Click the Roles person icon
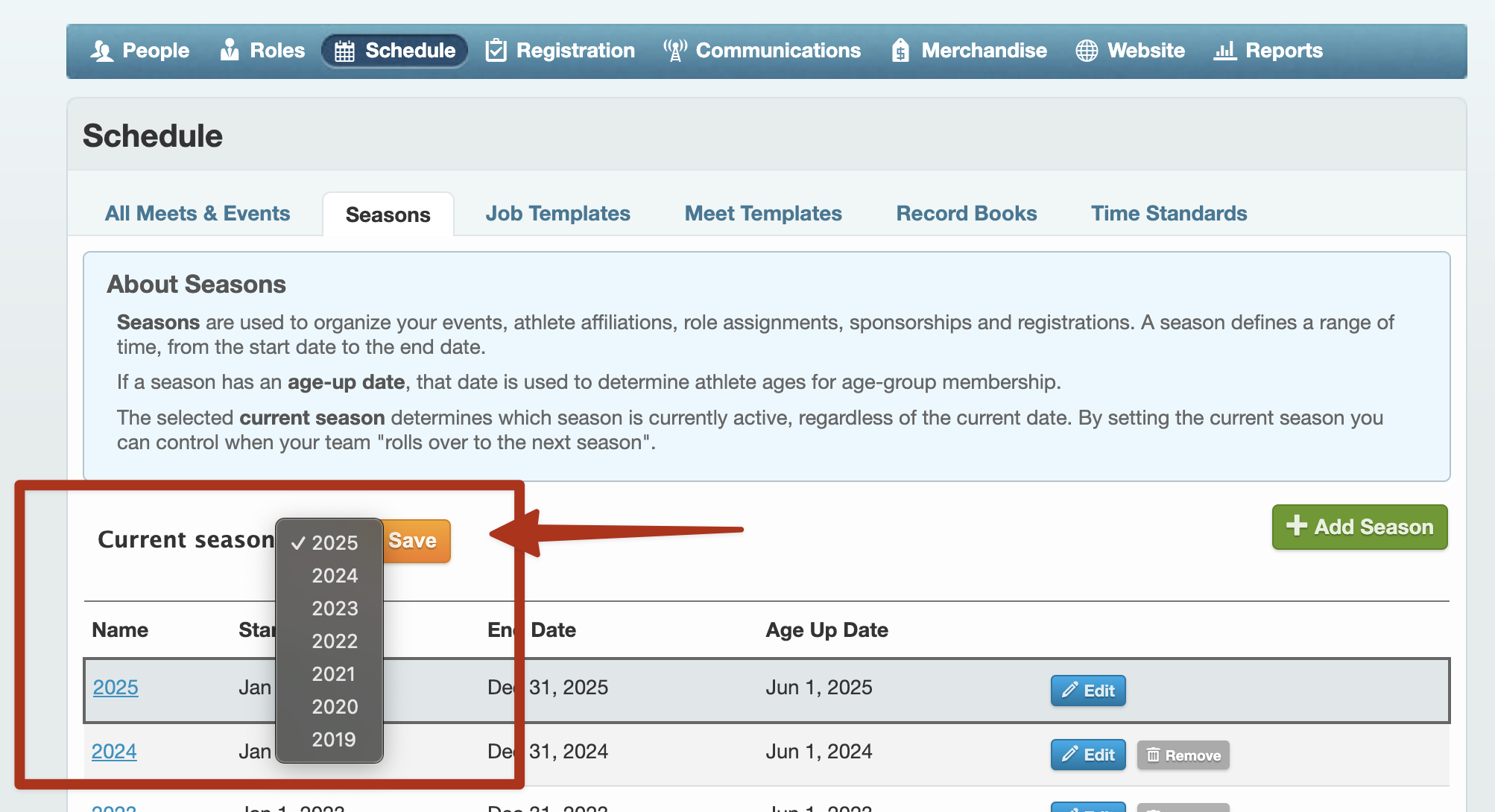 point(230,50)
